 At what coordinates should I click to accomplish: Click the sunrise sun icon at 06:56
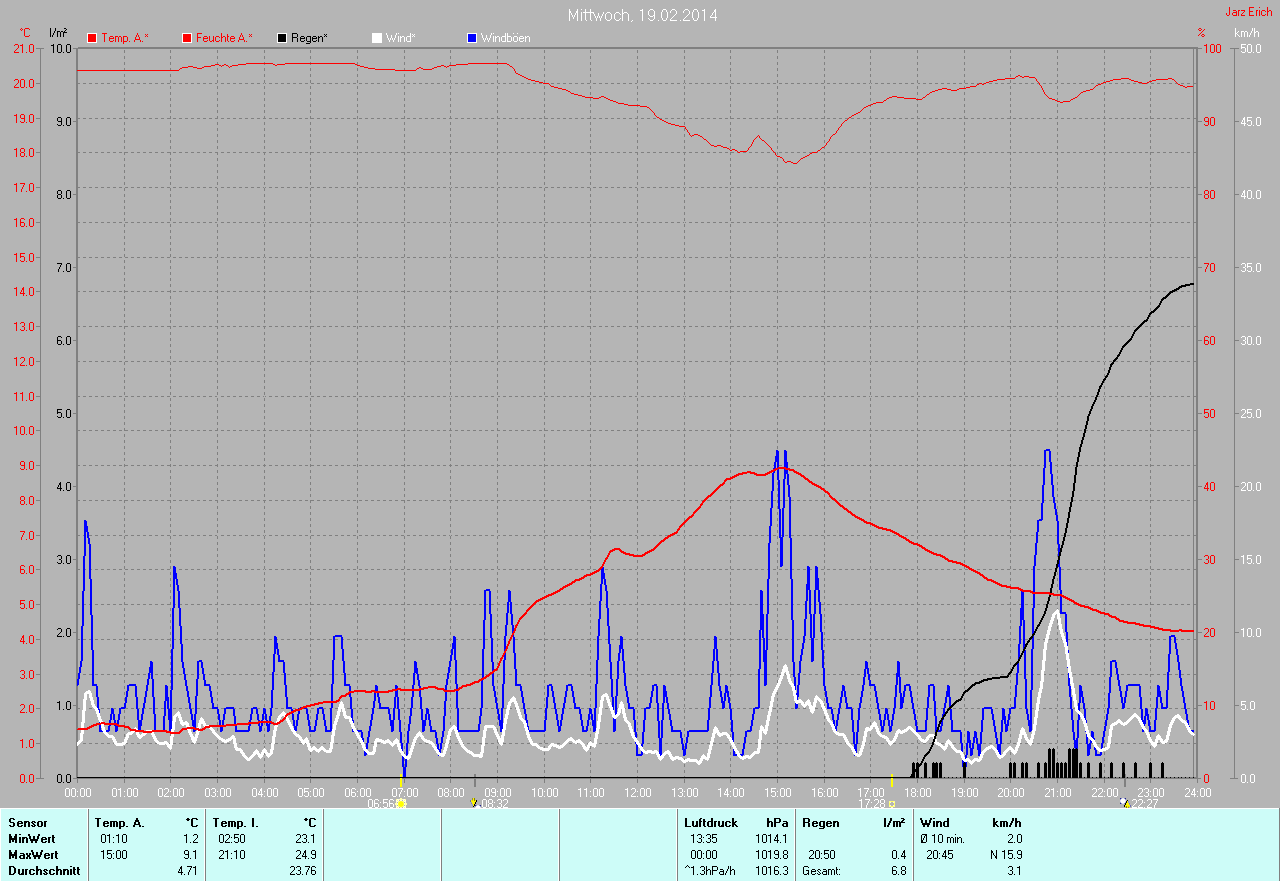401,803
